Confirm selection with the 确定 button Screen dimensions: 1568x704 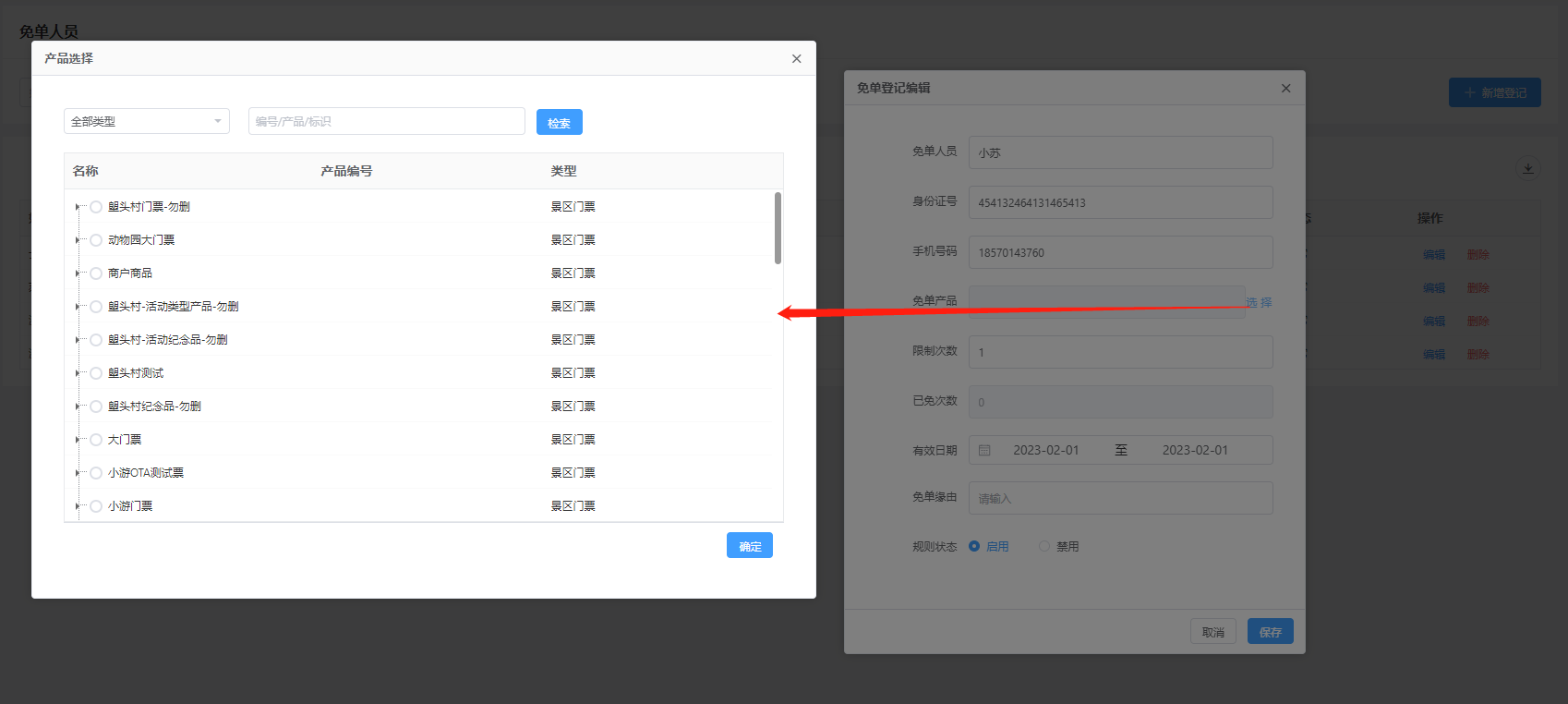749,546
